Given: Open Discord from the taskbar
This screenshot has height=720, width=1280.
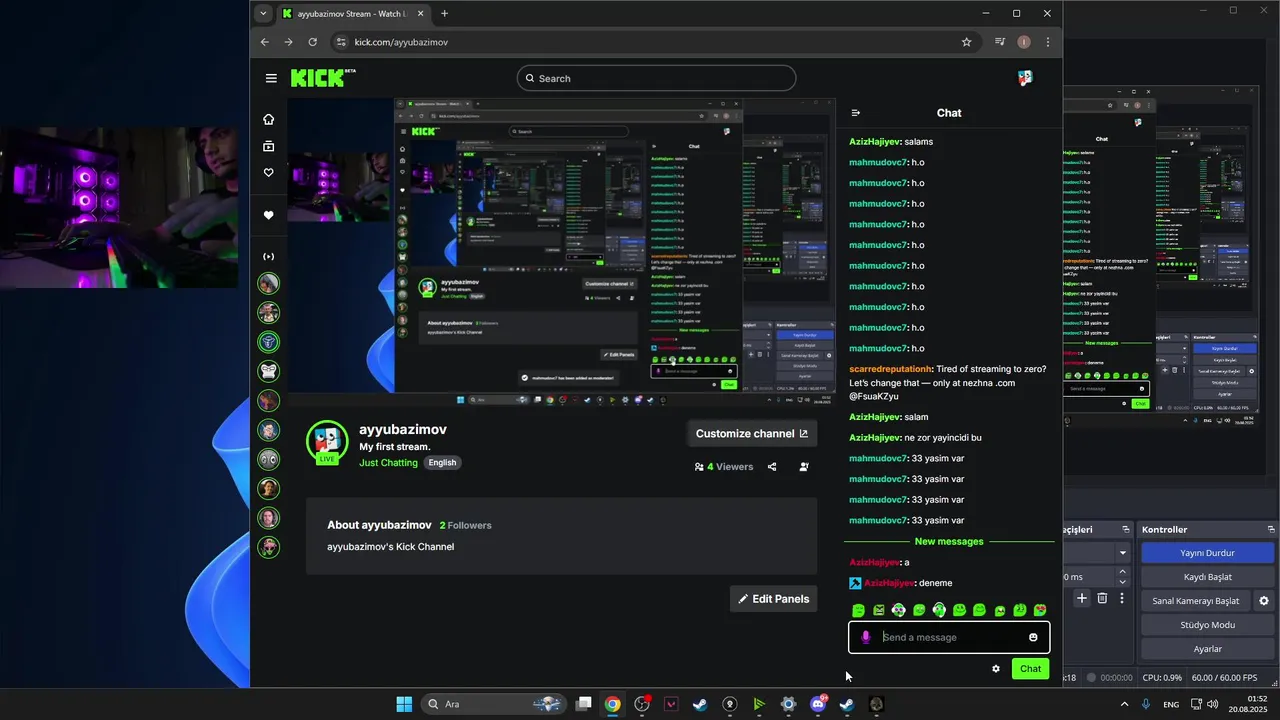Looking at the screenshot, I should (x=817, y=704).
